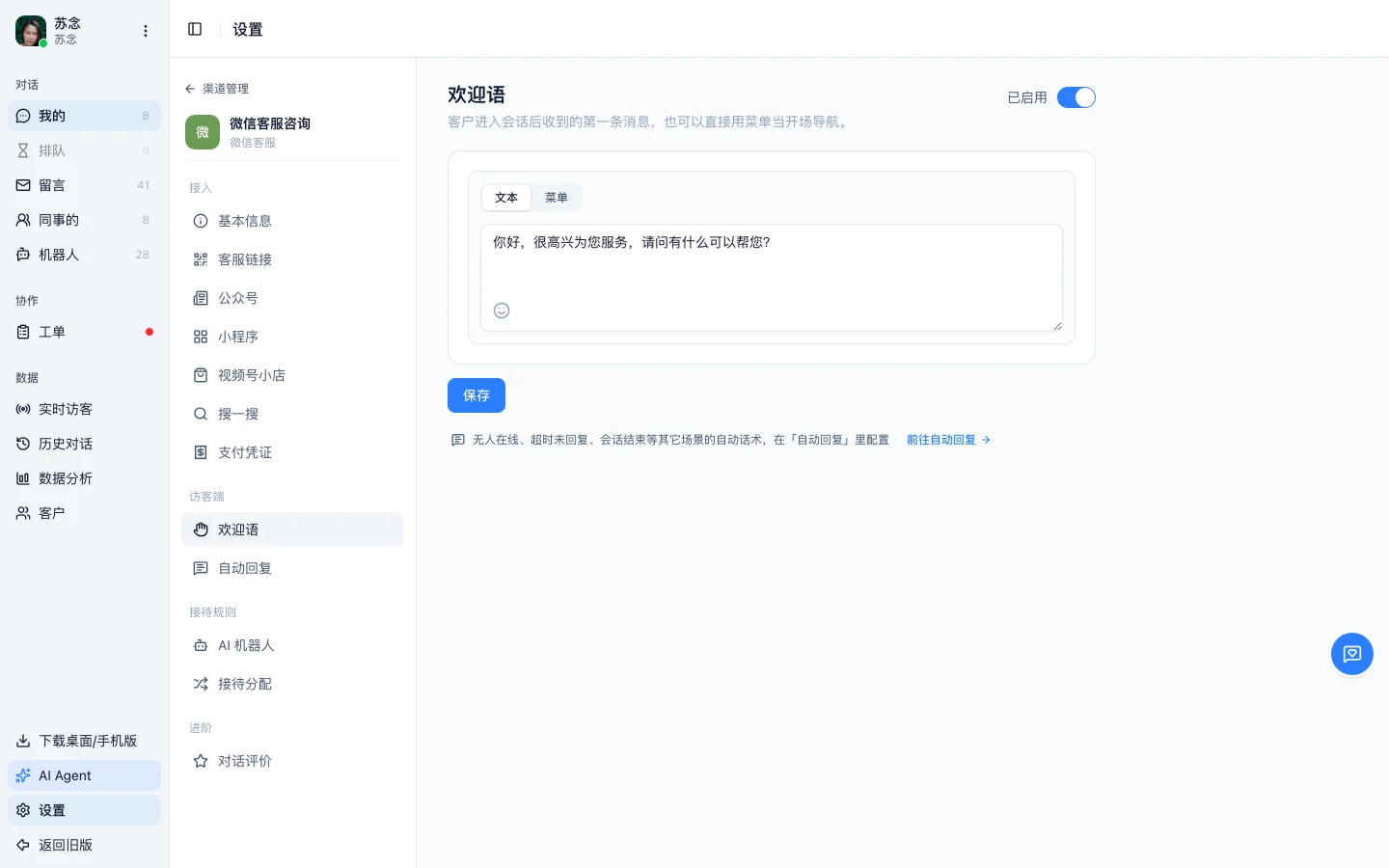The image size is (1389, 868).
Task: Open 同事的 conversations
Action: click(84, 220)
